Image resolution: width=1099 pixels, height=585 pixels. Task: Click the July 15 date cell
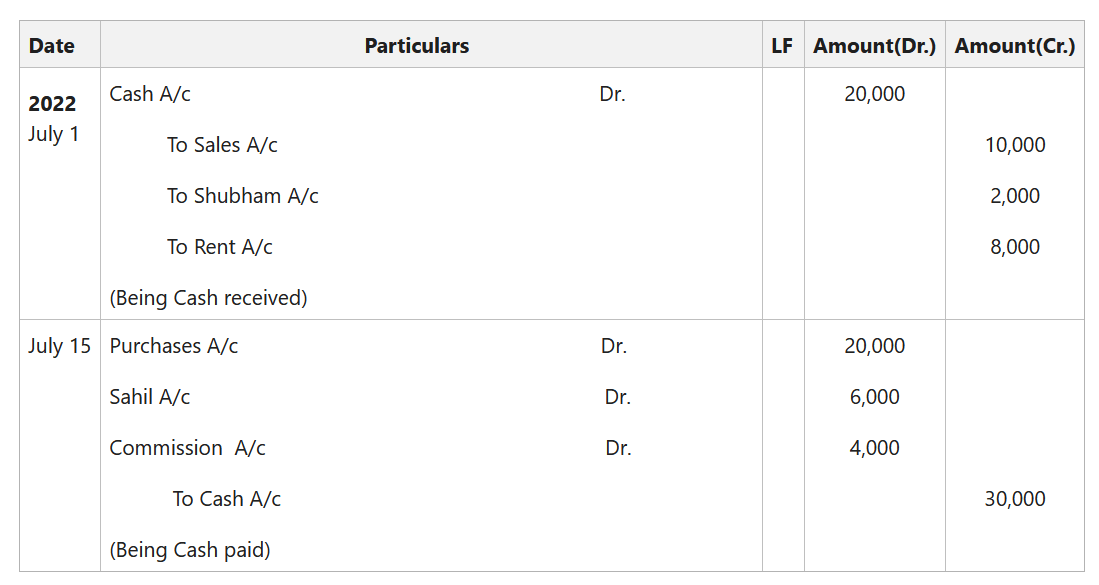tap(60, 346)
